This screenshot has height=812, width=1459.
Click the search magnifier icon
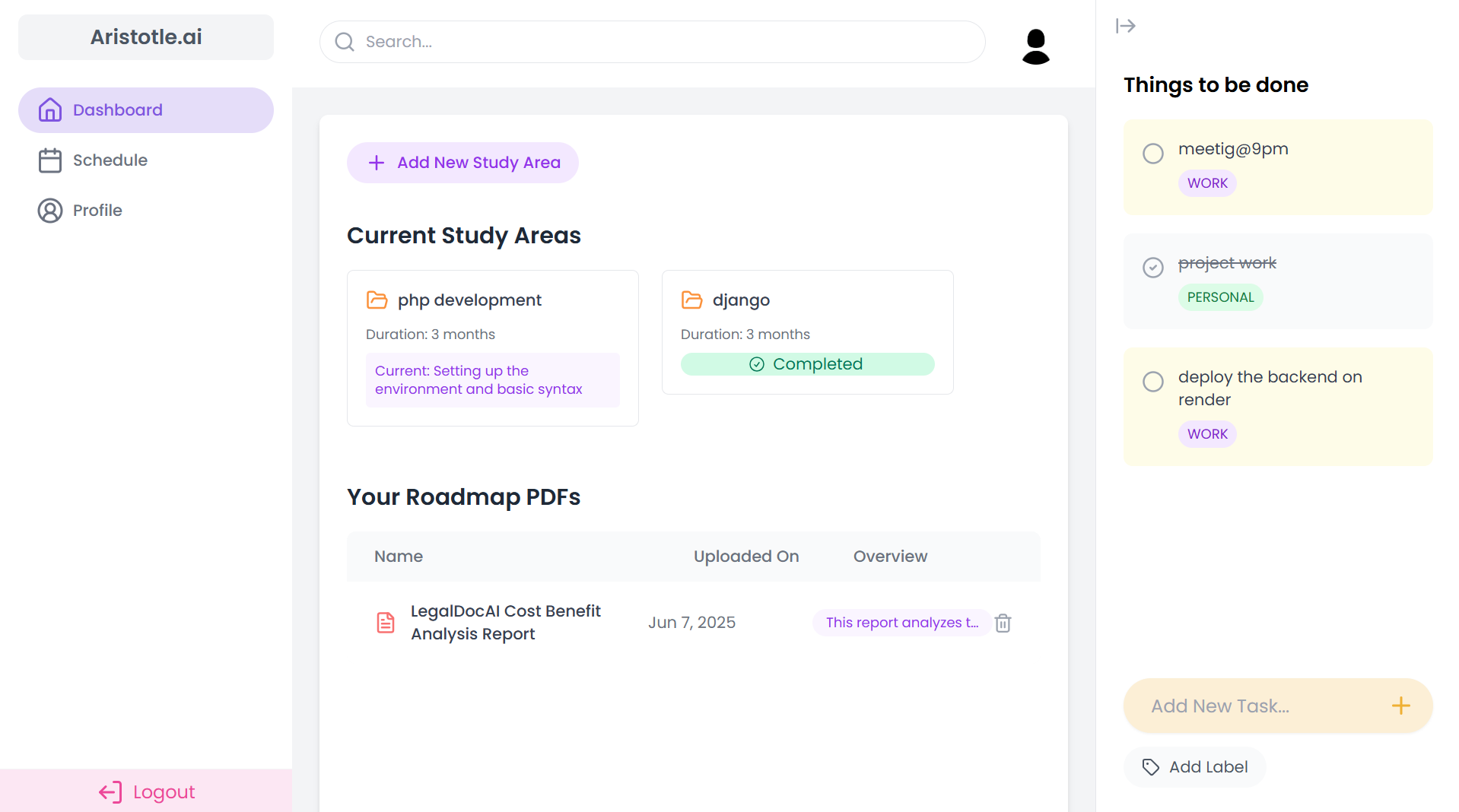pos(345,42)
